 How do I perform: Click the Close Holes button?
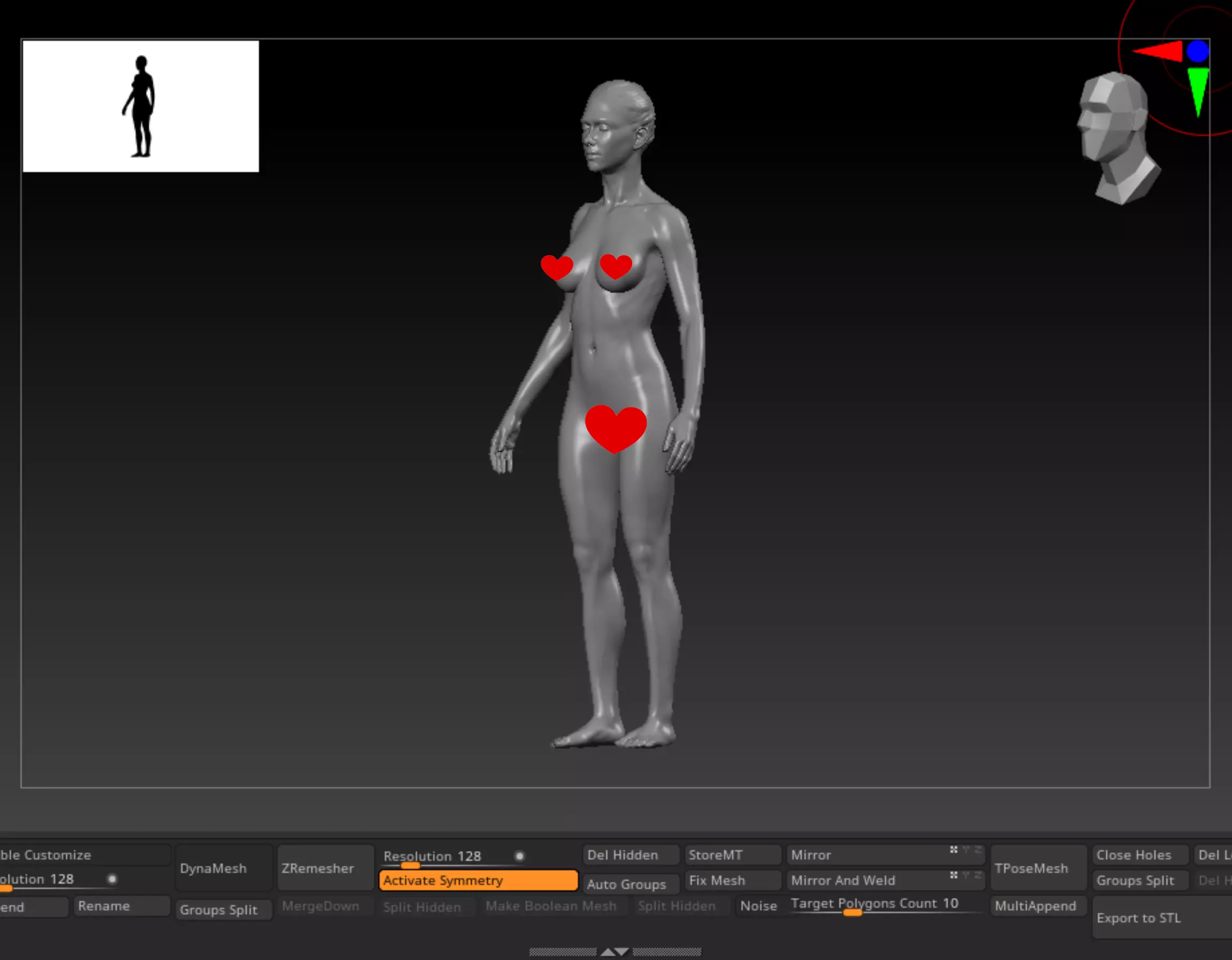pyautogui.click(x=1140, y=855)
